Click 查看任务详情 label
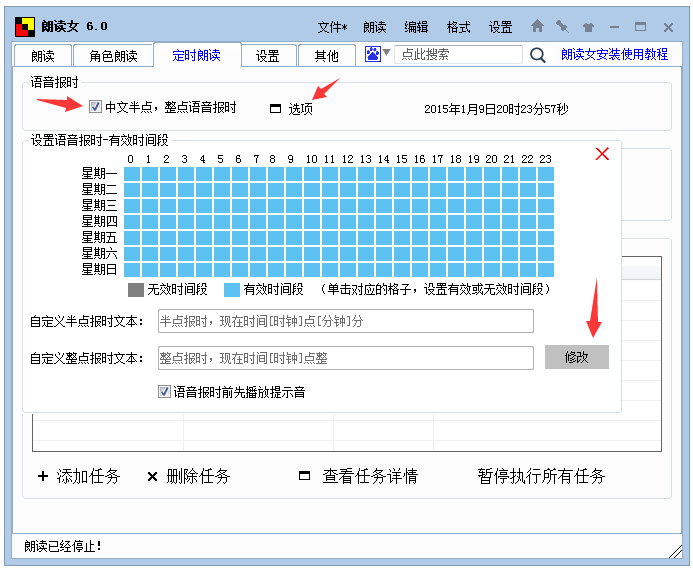The width and height of the screenshot is (693, 568). coord(370,476)
